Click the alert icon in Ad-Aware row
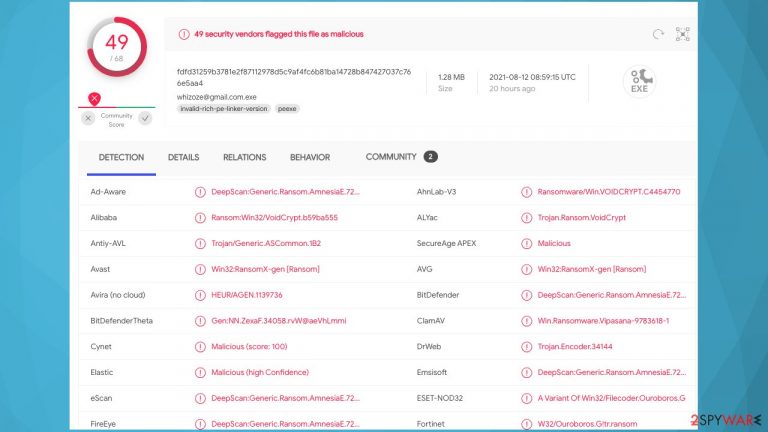This screenshot has height=432, width=768. click(200, 192)
